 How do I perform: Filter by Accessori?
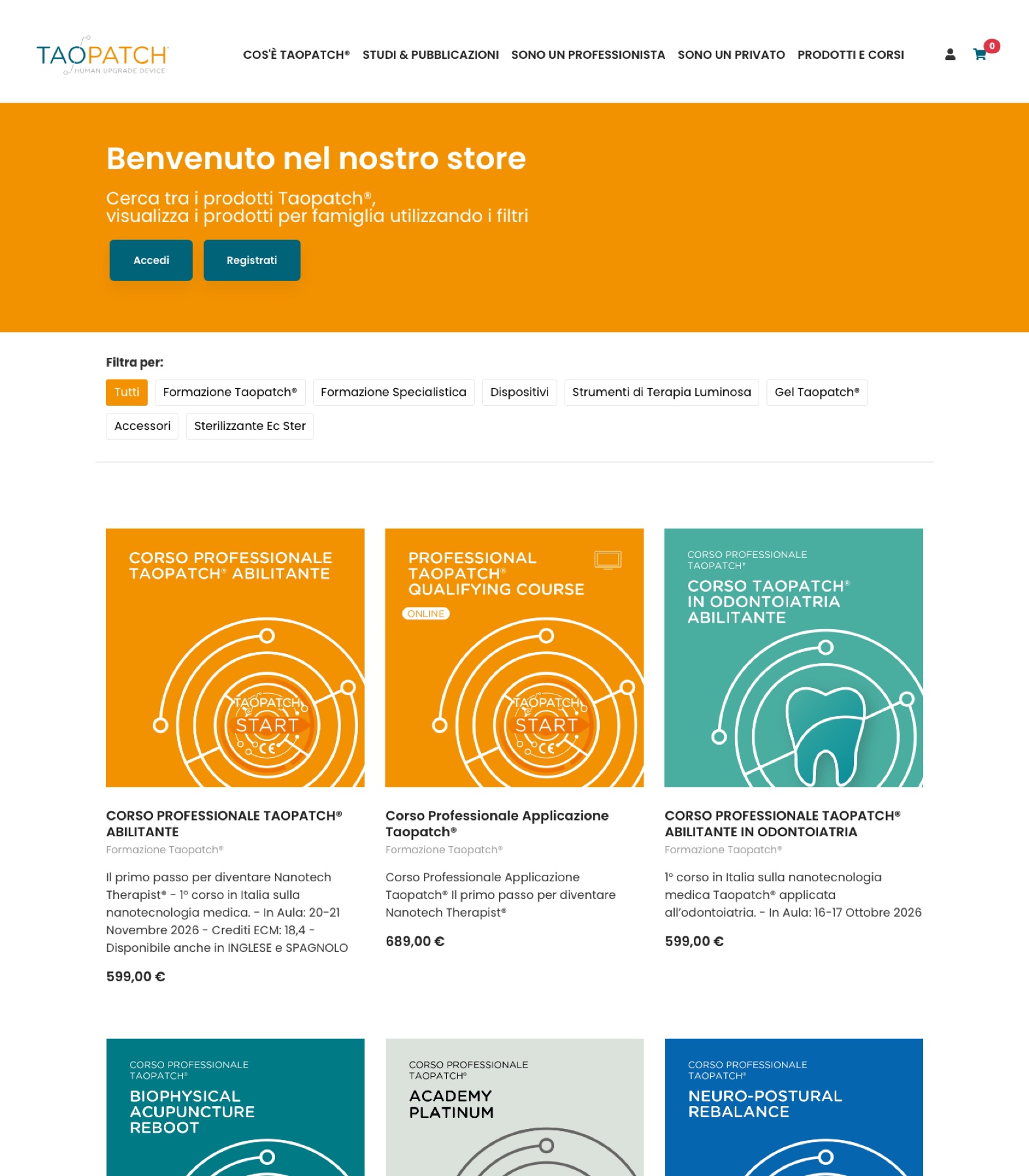tap(142, 426)
